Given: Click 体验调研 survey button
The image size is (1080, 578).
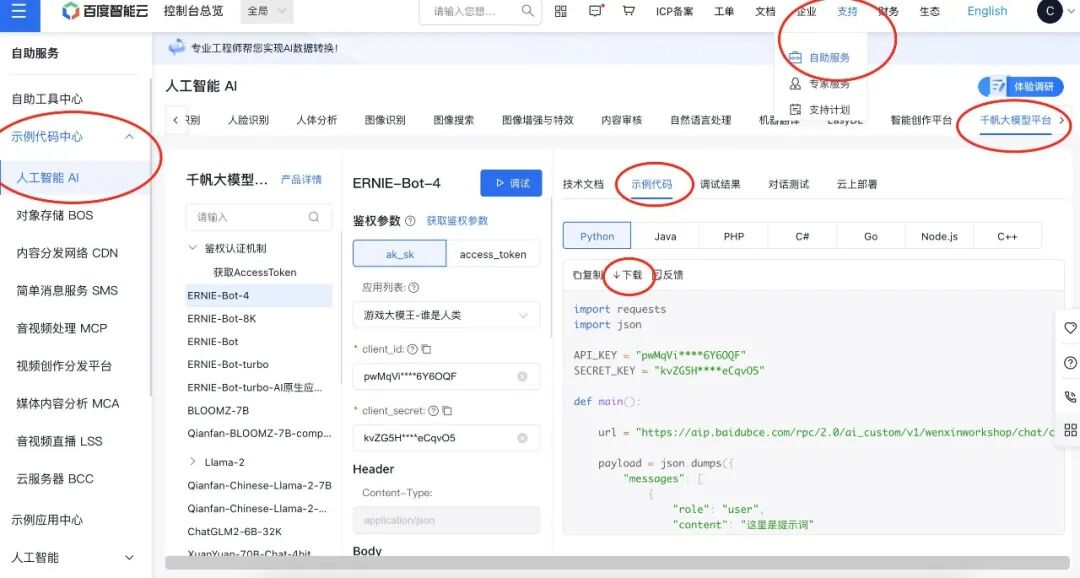Looking at the screenshot, I should click(x=1021, y=86).
